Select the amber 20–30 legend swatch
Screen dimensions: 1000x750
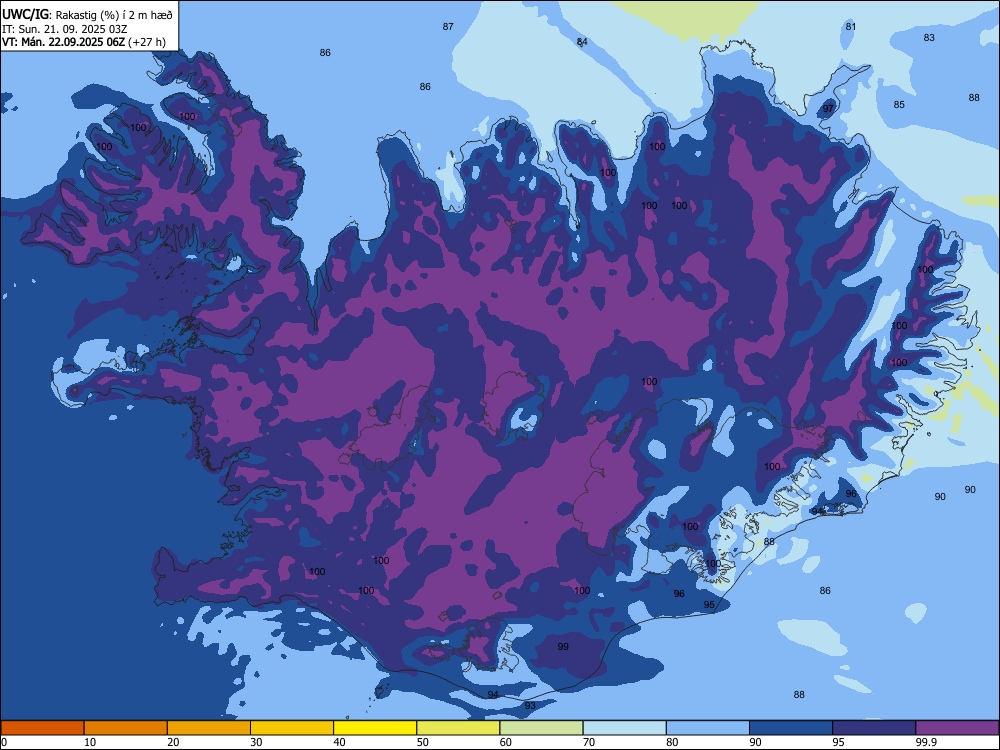(x=209, y=728)
